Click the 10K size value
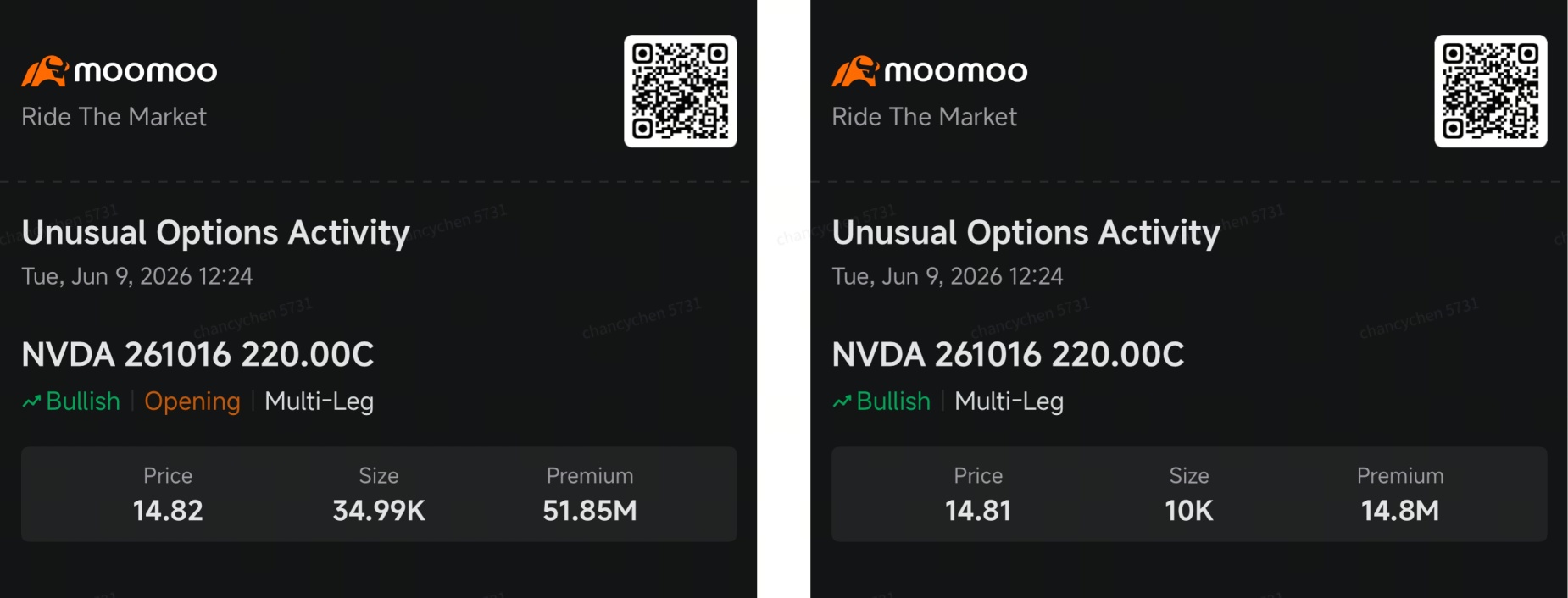This screenshot has width=1568, height=598. coord(1189,511)
